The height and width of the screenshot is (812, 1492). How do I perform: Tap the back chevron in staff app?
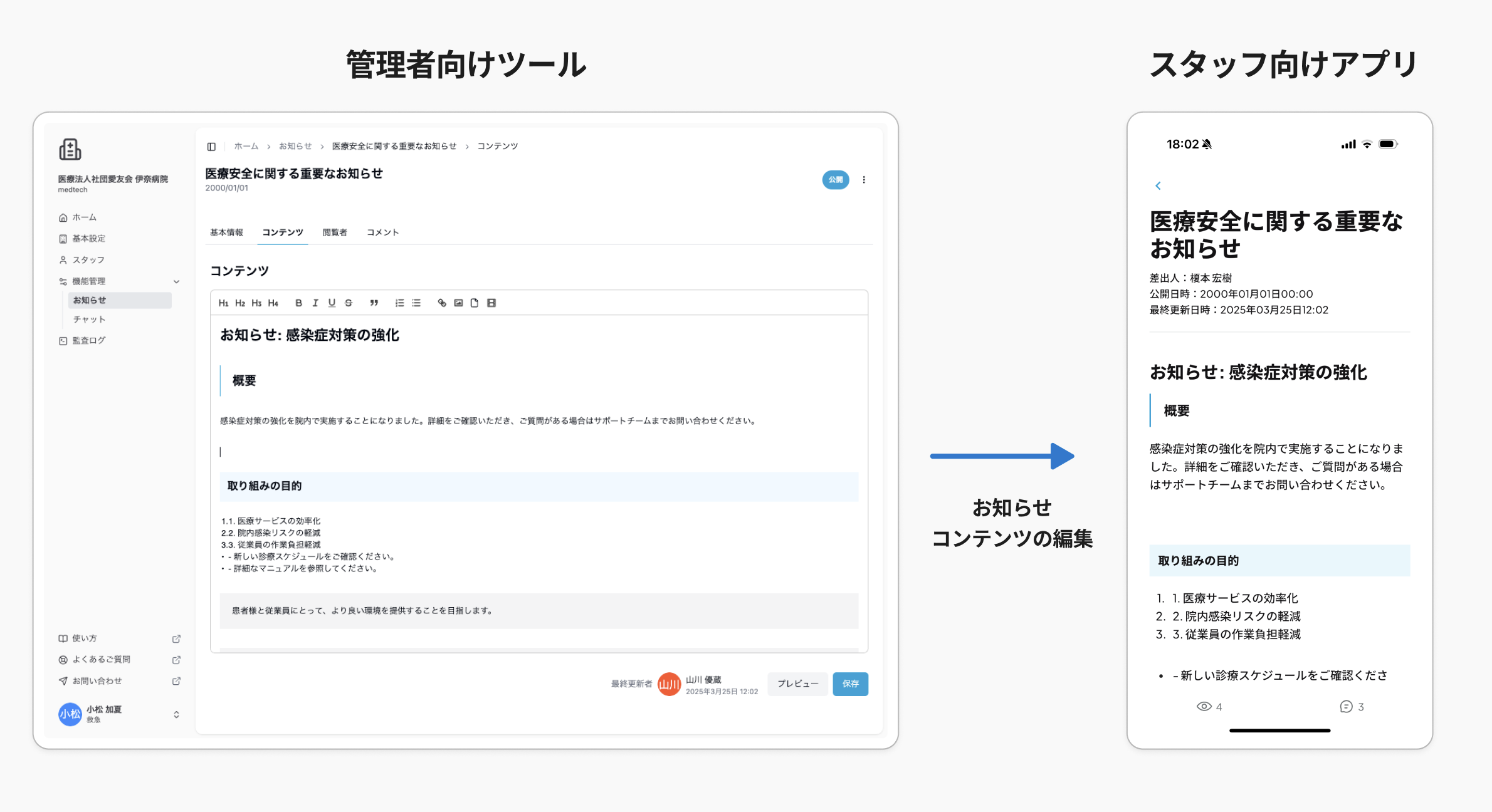(x=1158, y=186)
